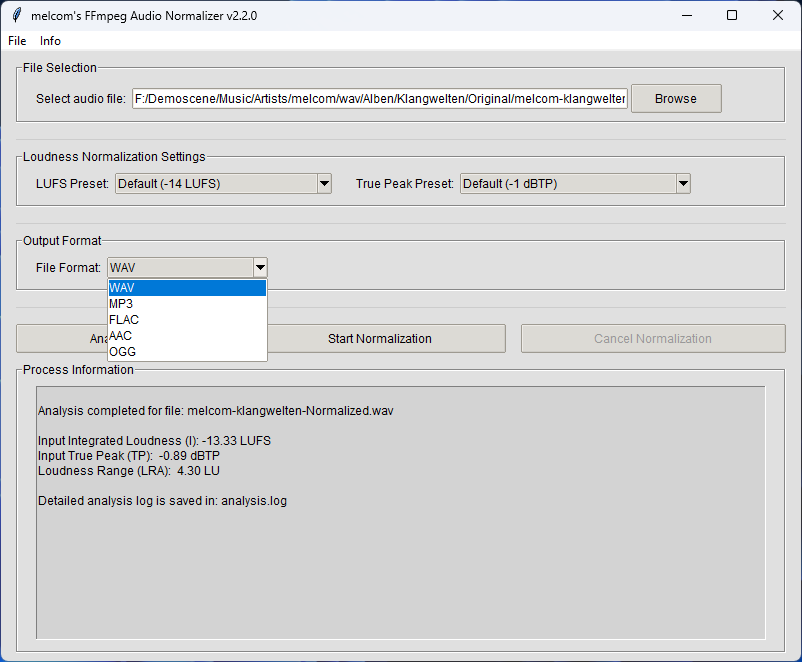The image size is (802, 662).
Task: Pick FLAC in the format list
Action: 186,320
